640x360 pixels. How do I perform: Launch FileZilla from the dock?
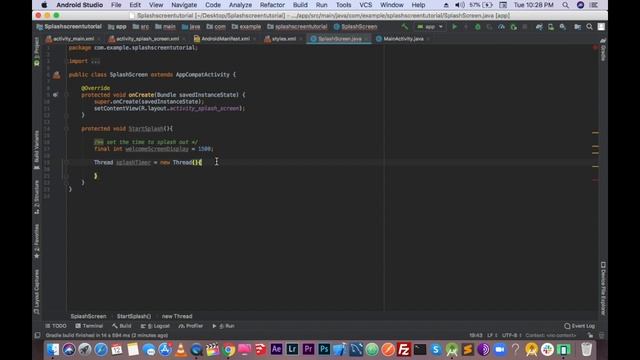pos(404,349)
